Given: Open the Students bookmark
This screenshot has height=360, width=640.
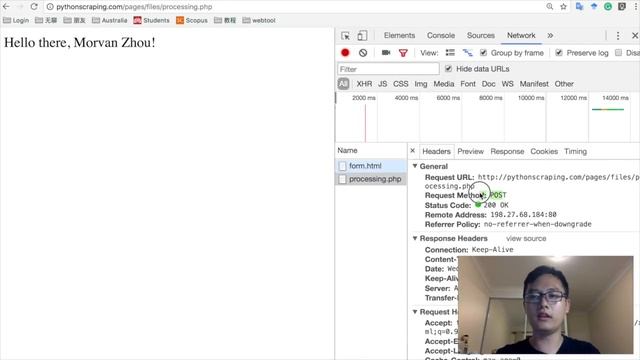Looking at the screenshot, I should click(x=151, y=20).
